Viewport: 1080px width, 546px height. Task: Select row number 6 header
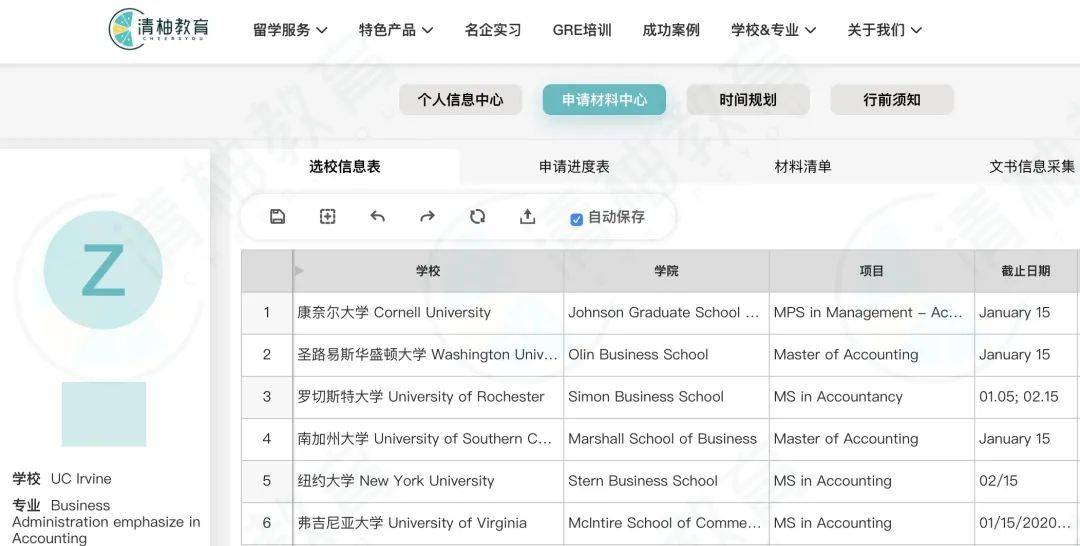click(x=267, y=523)
